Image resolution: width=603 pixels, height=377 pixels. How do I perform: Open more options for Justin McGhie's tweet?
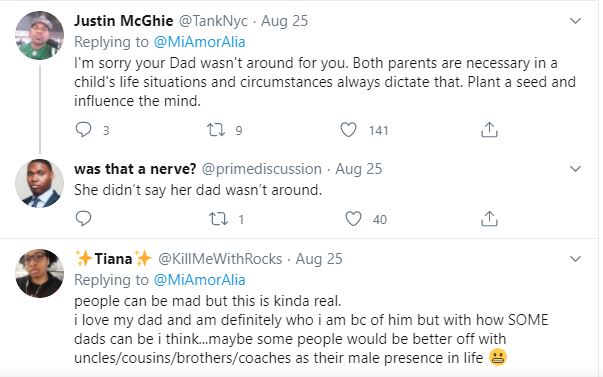(x=575, y=21)
